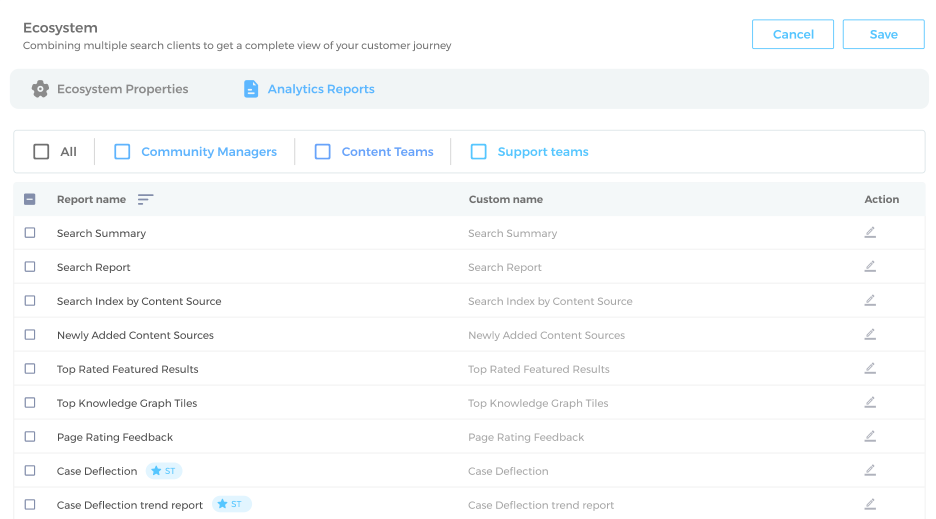Image resolution: width=936 pixels, height=519 pixels.
Task: Click edit icon for Top Knowledge Graph Tiles
Action: click(x=870, y=403)
